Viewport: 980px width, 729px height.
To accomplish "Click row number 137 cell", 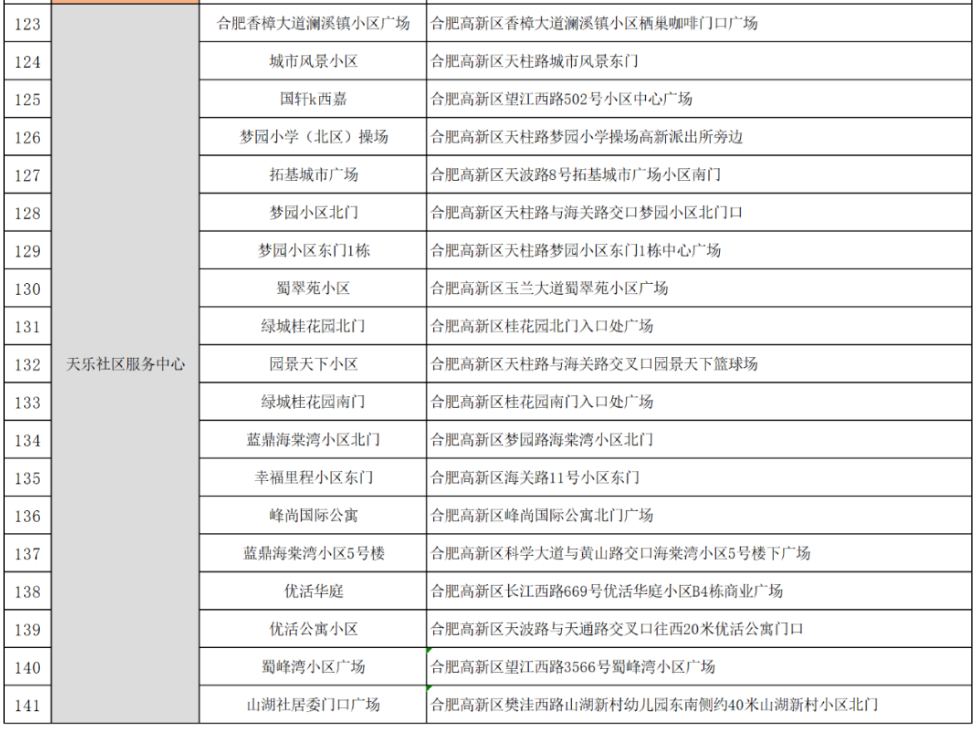I will [28, 553].
